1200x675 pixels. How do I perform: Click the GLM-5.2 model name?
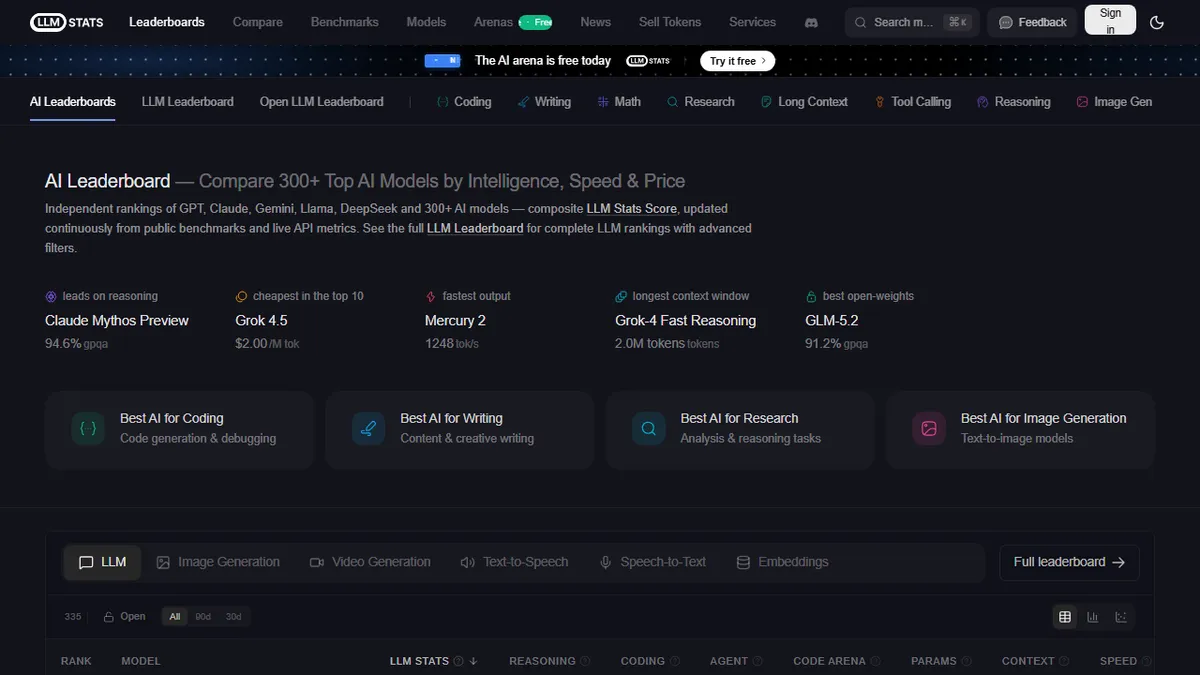(x=832, y=321)
